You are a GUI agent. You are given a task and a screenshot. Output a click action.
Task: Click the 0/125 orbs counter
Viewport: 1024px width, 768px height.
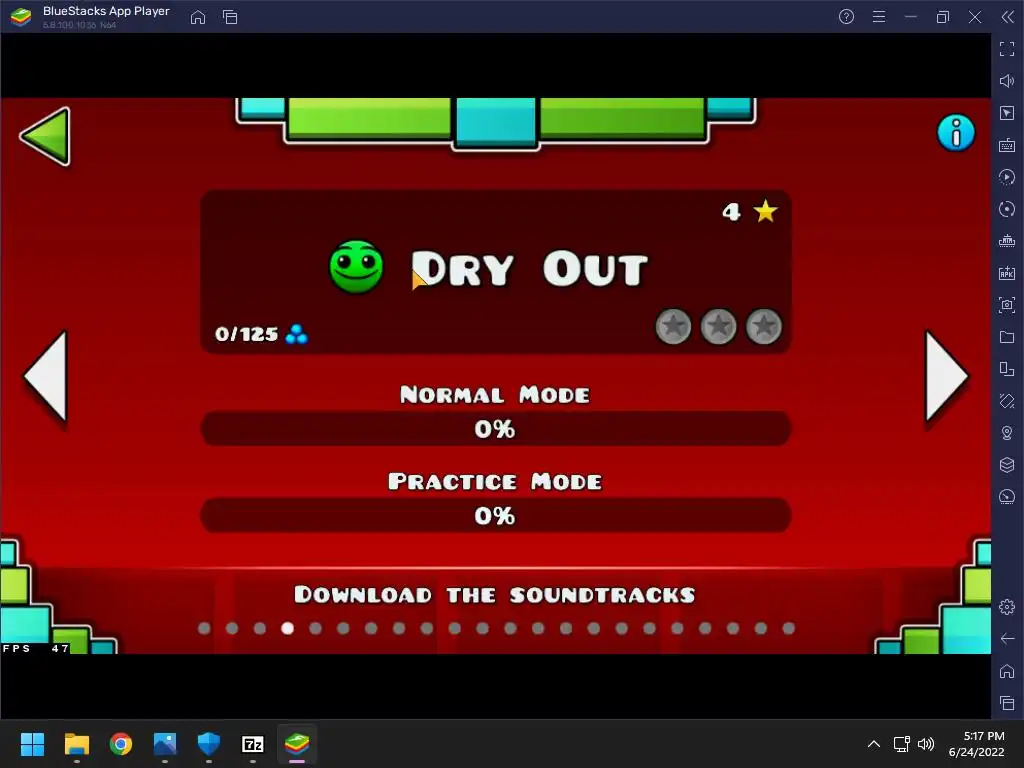(x=246, y=334)
